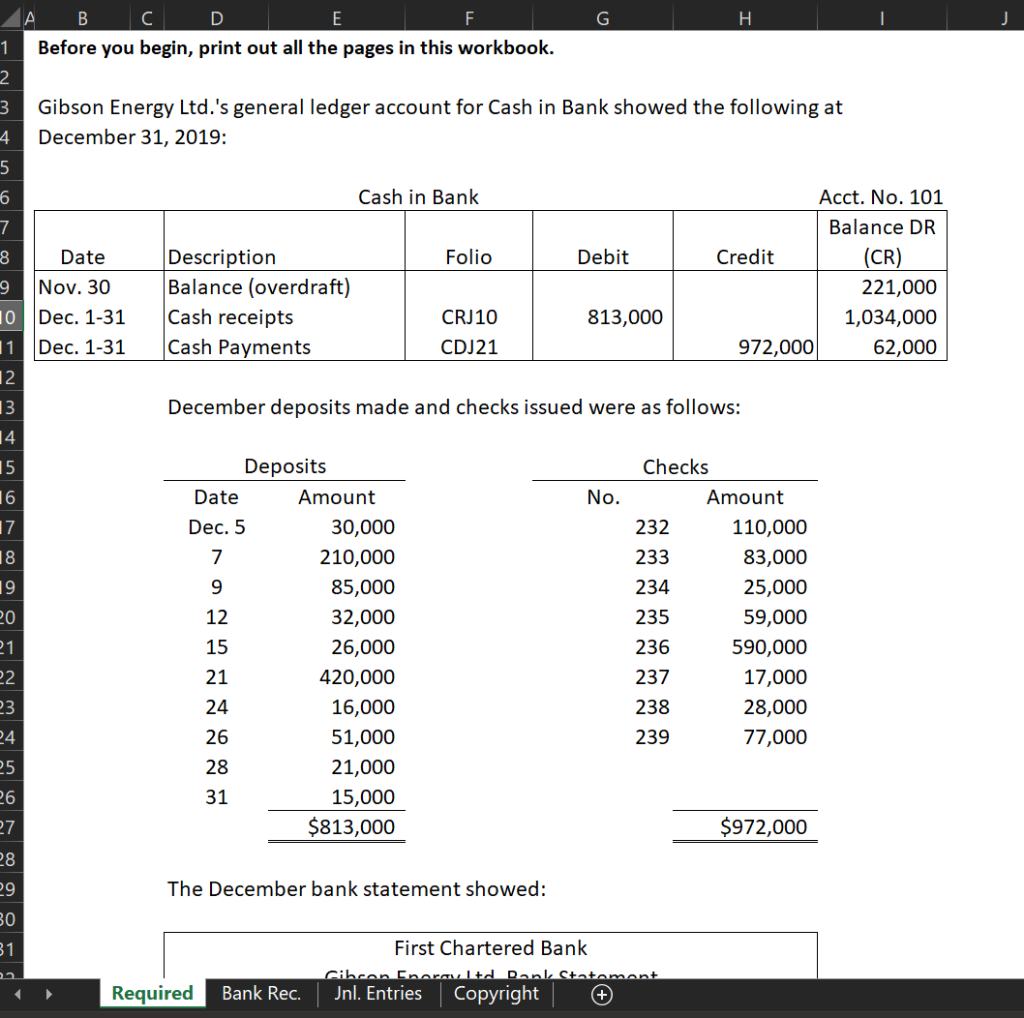Go to next sheet with right arrow
This screenshot has height=1018, width=1024.
[48, 994]
